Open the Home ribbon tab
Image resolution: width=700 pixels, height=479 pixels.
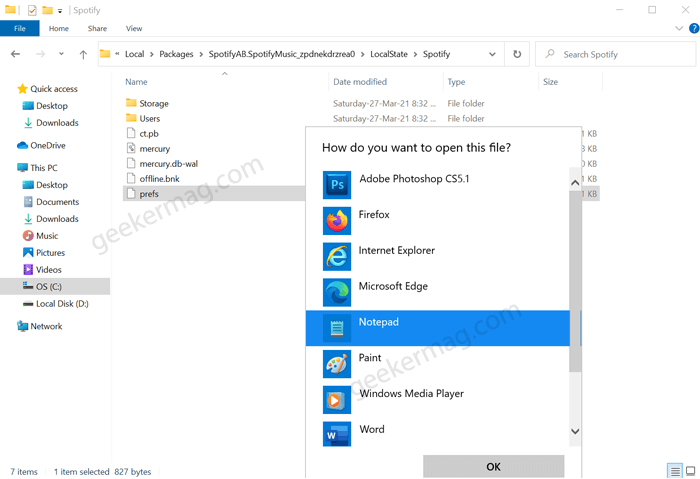tap(58, 28)
